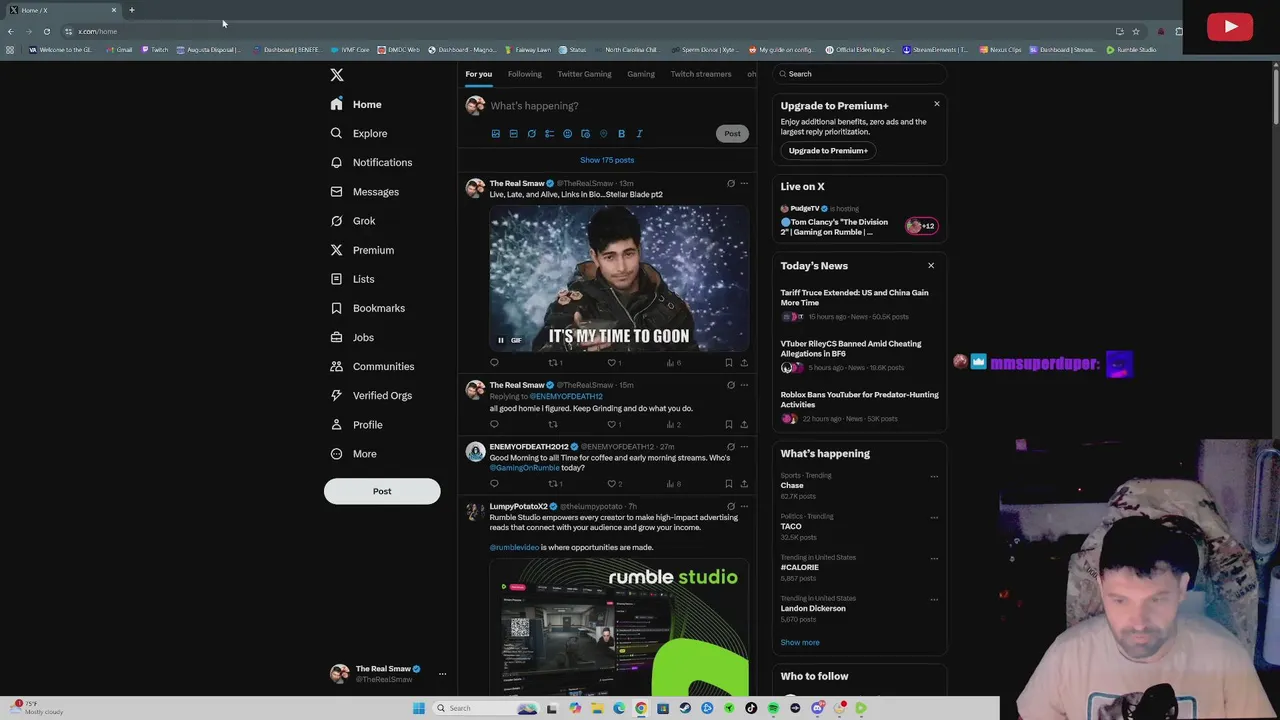This screenshot has width=1280, height=720.
Task: Click the Premium sidebar item
Action: pyautogui.click(x=362, y=250)
